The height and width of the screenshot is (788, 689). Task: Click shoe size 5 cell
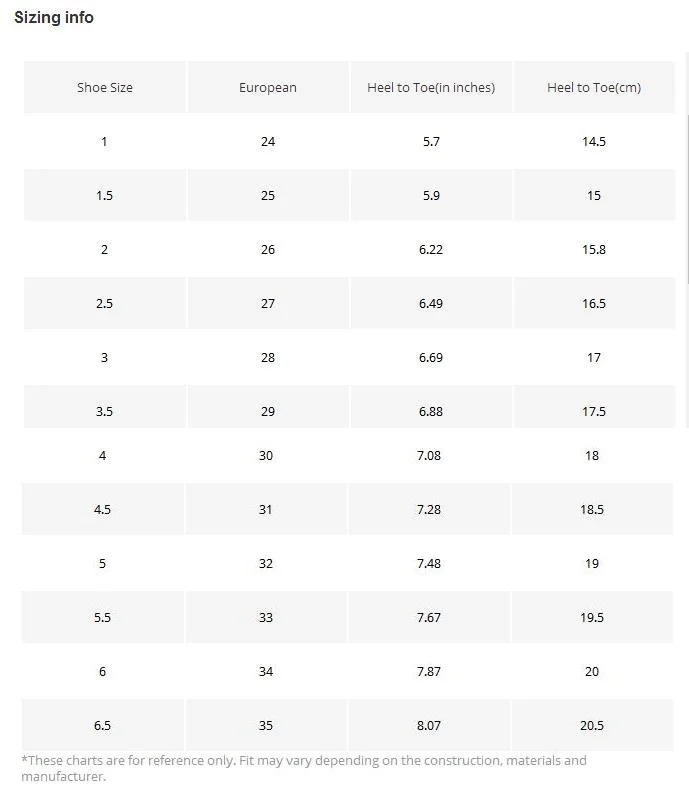click(x=103, y=564)
